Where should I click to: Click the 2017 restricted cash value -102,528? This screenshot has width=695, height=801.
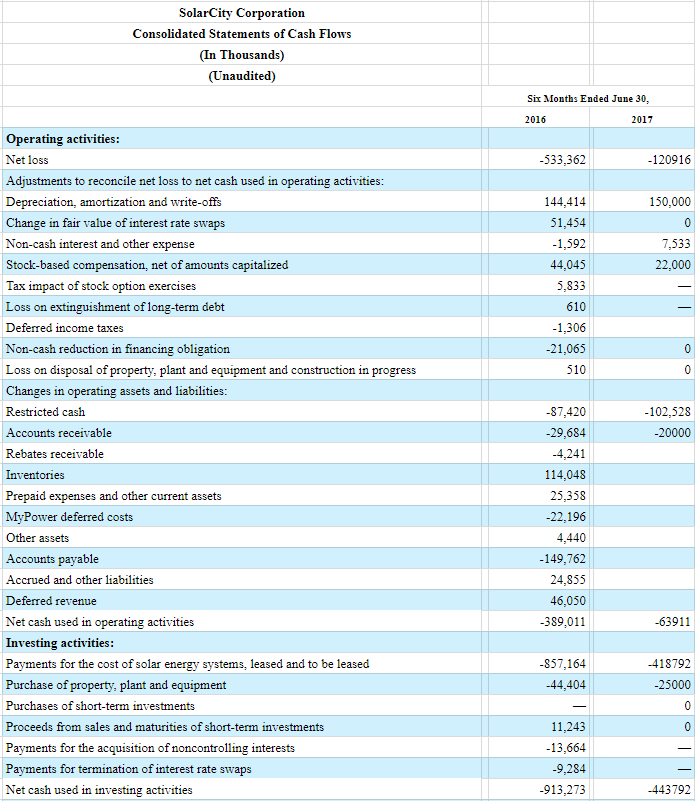point(667,412)
